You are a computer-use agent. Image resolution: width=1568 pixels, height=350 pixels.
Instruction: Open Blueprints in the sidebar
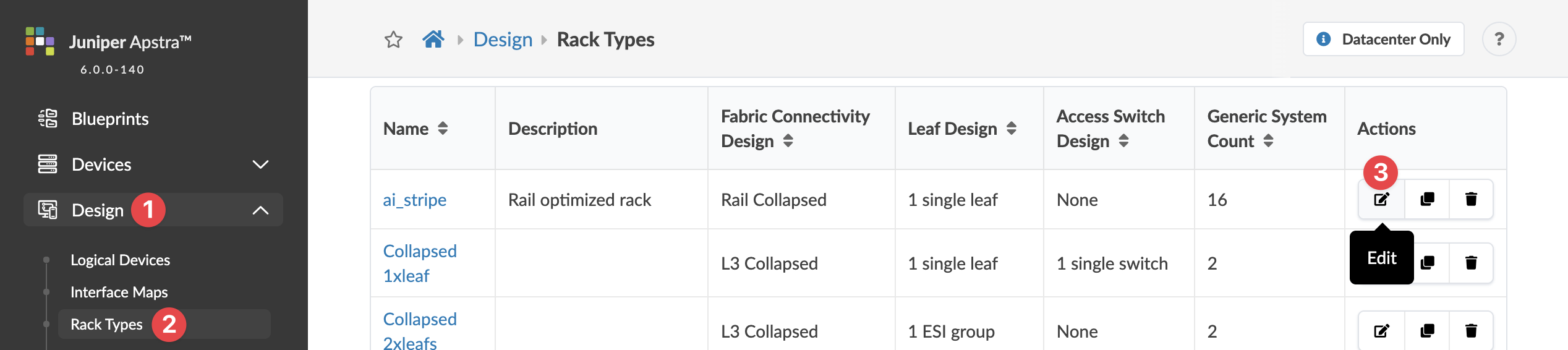pyautogui.click(x=110, y=119)
